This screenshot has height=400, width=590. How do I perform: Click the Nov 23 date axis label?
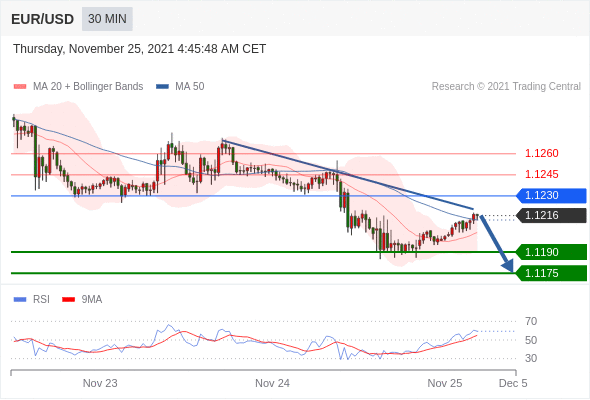pos(100,383)
